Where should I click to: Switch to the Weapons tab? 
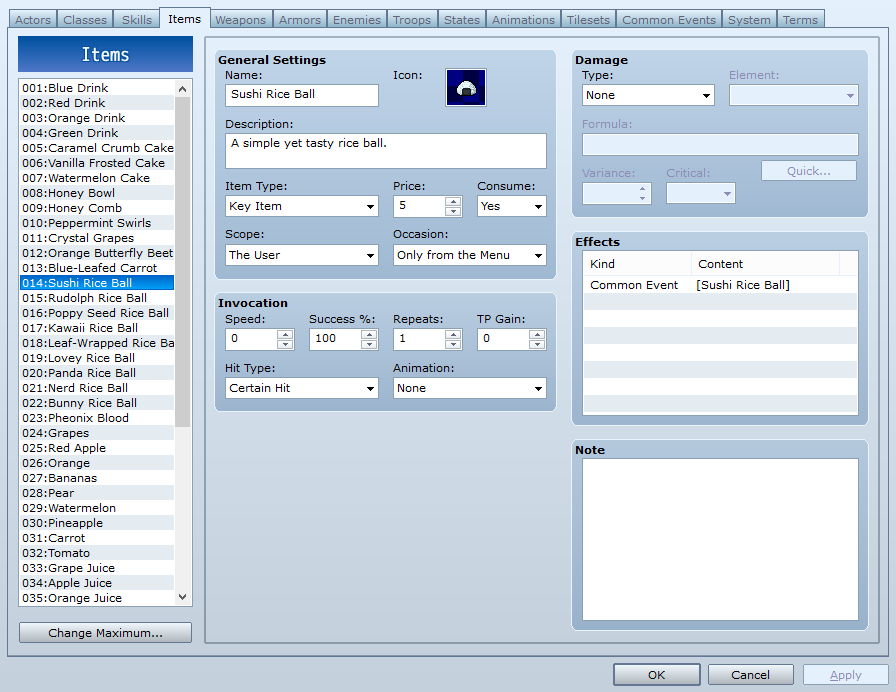(x=240, y=18)
